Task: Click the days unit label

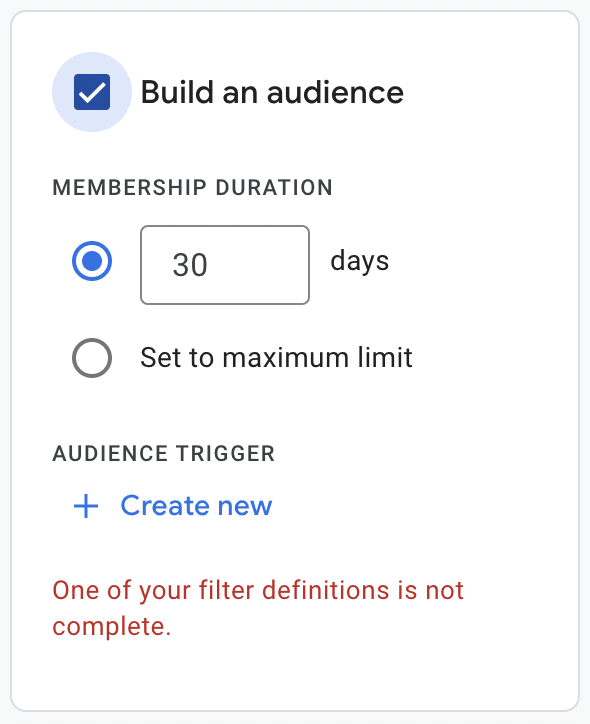Action: coord(360,261)
